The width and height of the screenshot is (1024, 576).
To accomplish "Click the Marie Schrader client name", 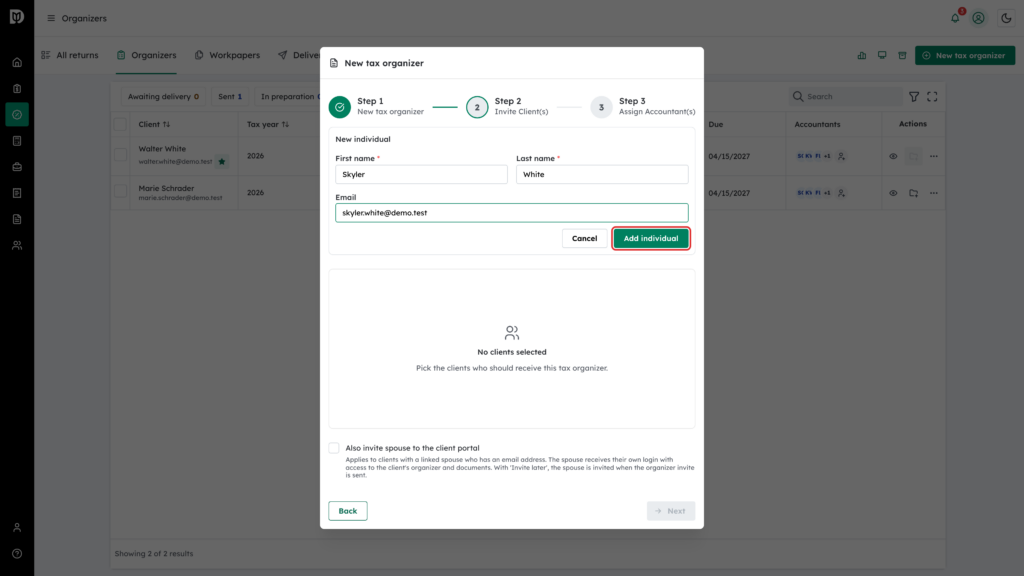I will click(166, 188).
